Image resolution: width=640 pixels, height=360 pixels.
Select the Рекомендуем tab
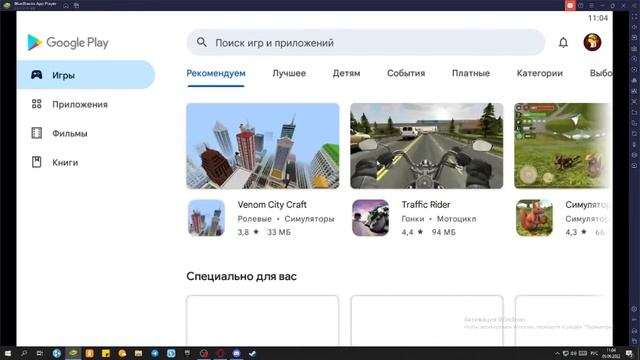coord(216,73)
